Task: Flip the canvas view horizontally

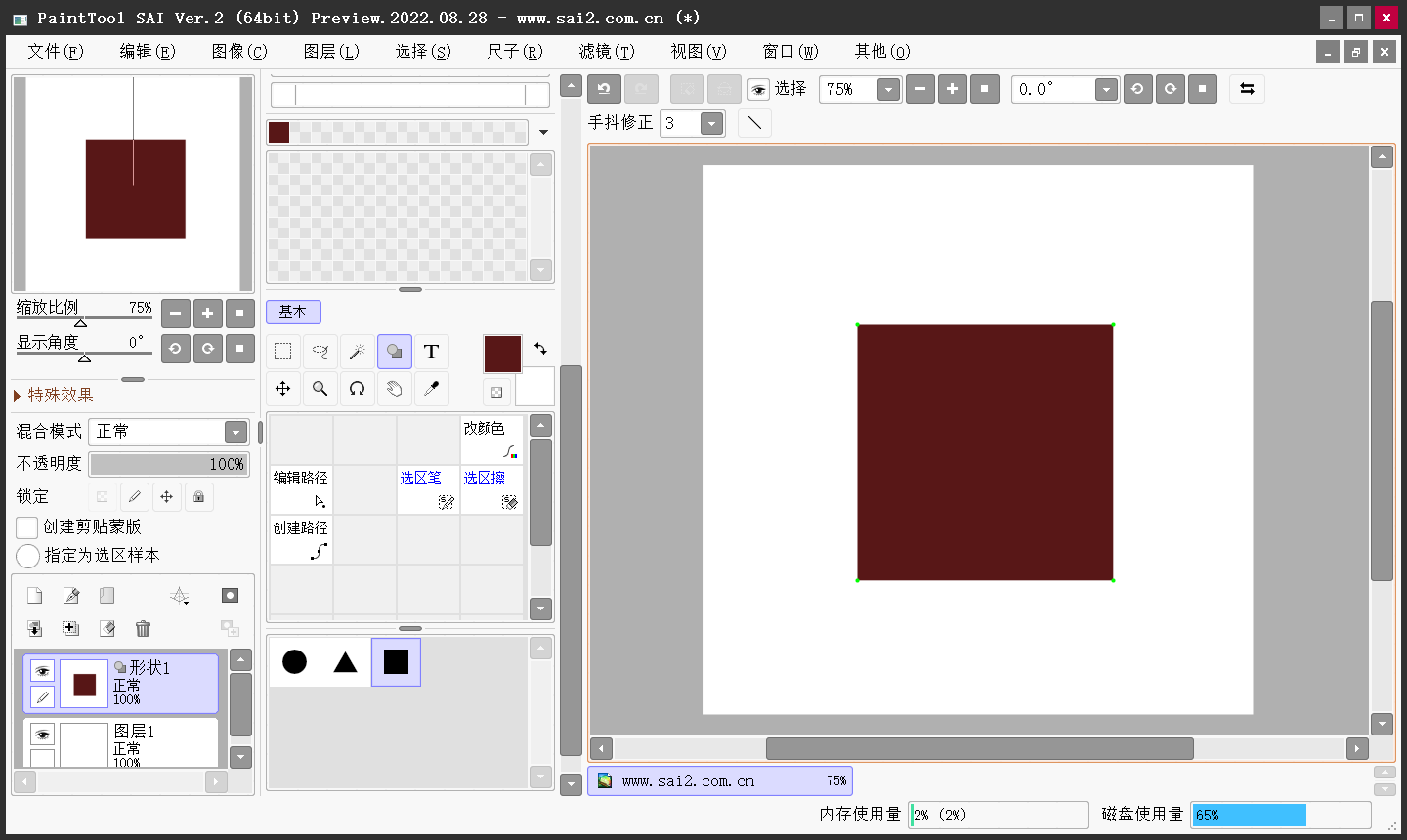Action: click(x=1247, y=89)
